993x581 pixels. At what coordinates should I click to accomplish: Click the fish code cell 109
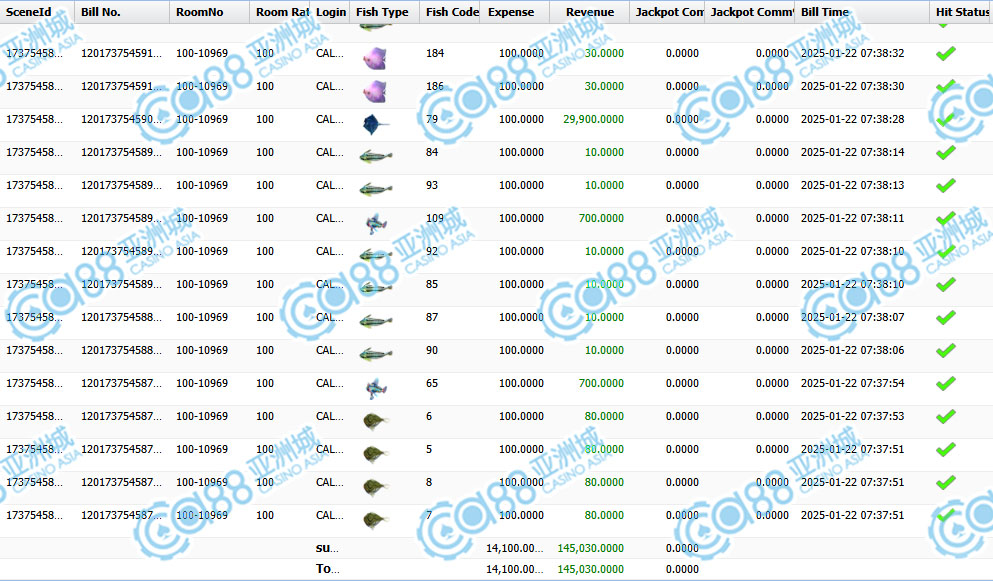tap(435, 218)
